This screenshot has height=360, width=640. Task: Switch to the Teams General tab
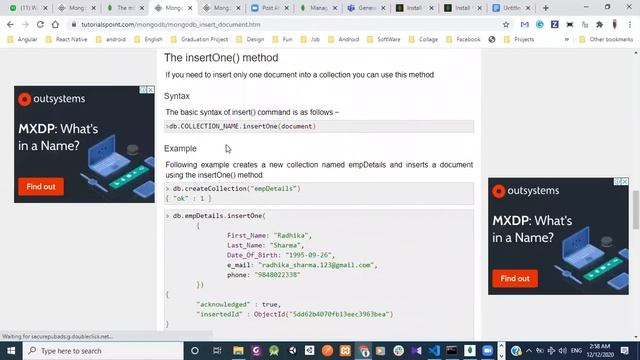point(365,8)
